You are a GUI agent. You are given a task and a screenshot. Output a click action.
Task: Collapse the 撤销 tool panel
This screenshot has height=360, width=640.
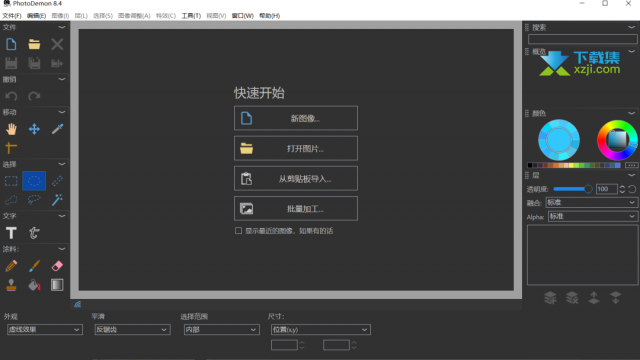[62, 79]
